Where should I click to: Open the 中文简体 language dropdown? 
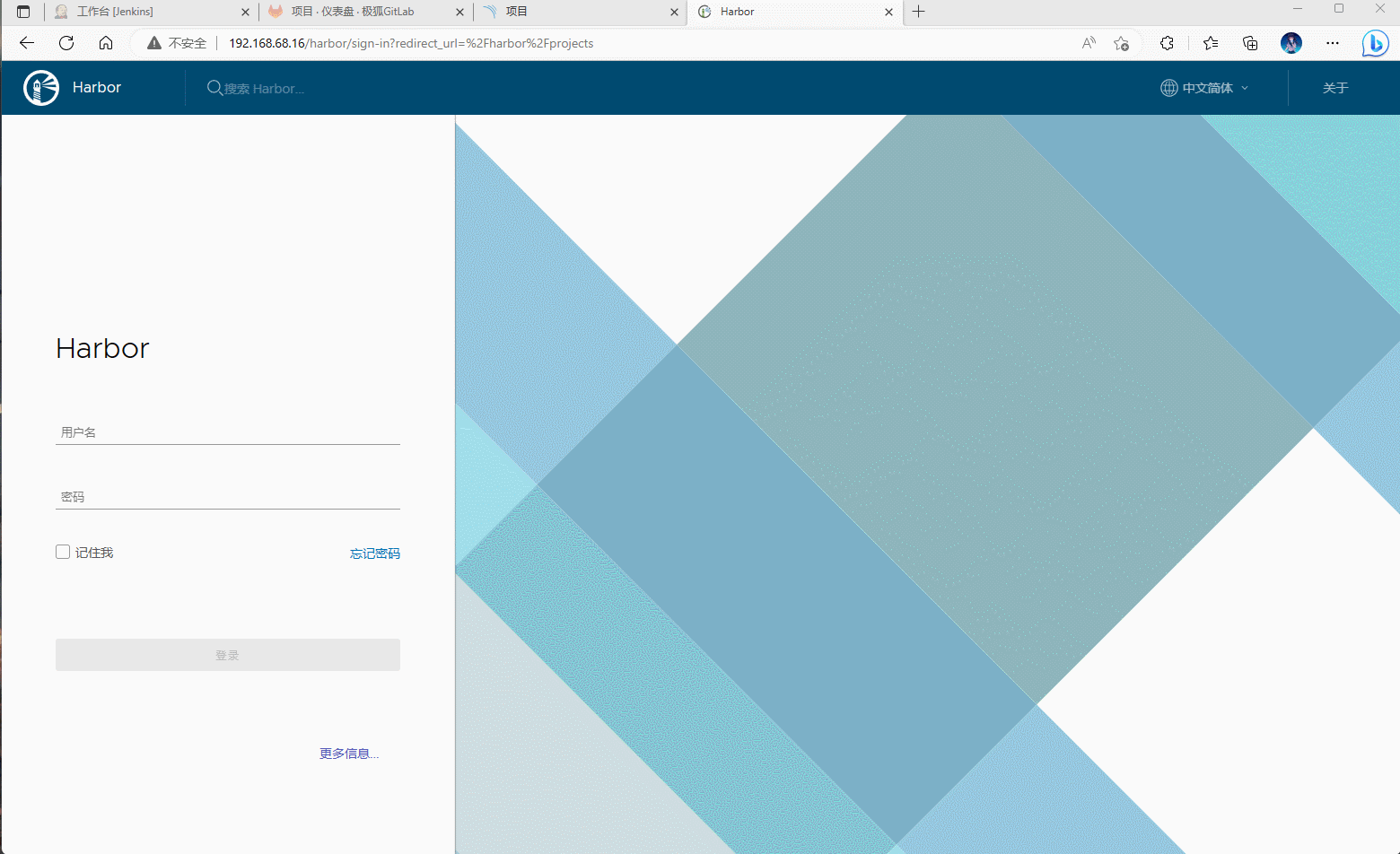(x=1204, y=88)
